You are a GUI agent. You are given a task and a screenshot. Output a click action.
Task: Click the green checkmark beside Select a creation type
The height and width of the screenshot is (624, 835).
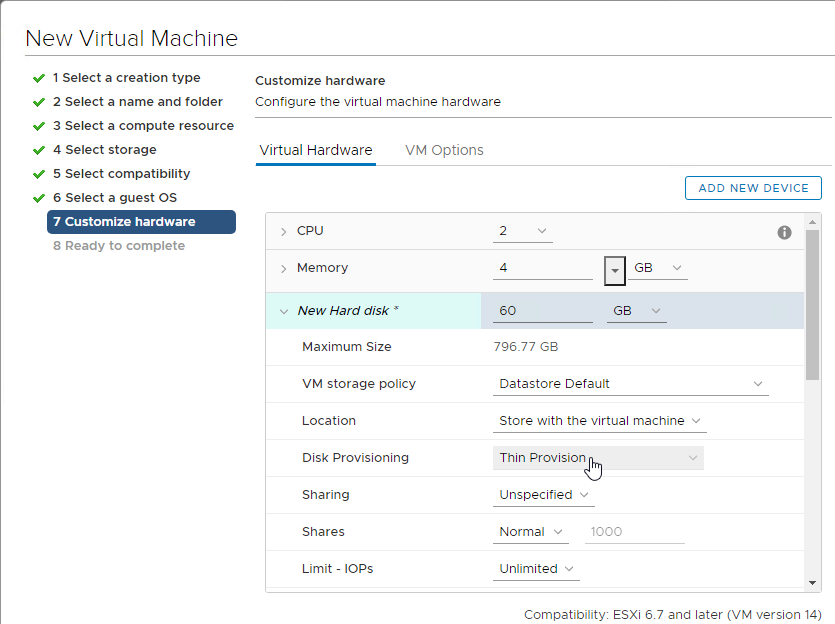[x=39, y=78]
